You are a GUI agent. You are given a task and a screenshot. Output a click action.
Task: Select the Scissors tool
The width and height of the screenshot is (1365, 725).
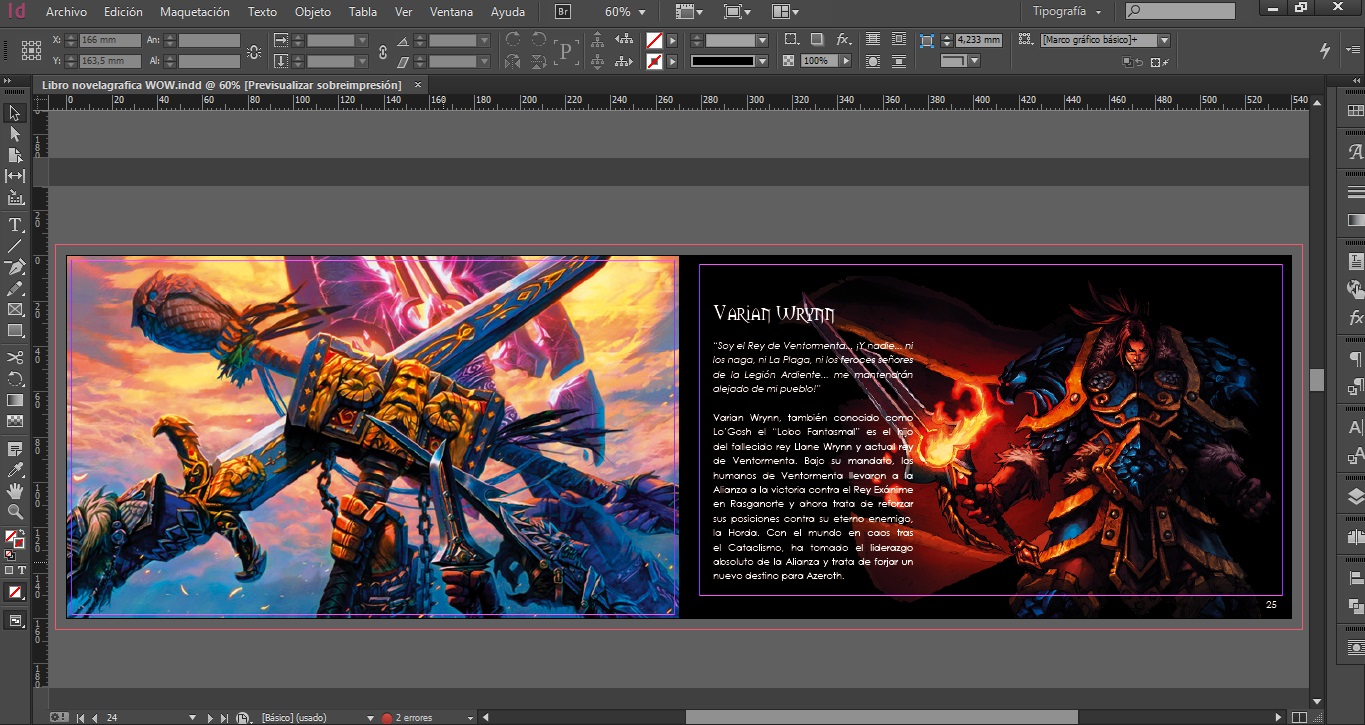click(15, 357)
